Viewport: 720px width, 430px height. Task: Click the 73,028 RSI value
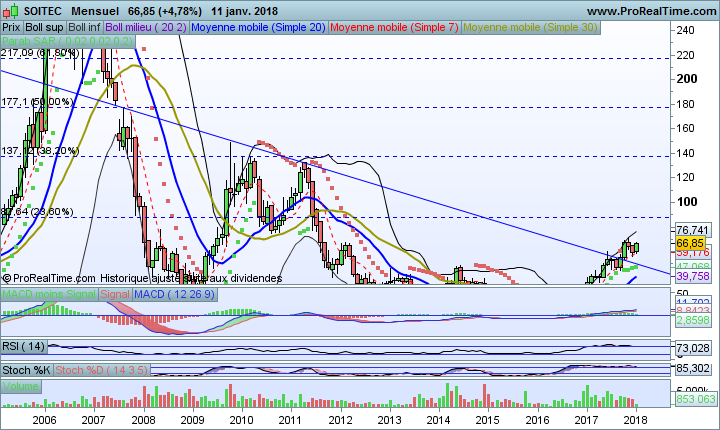tap(692, 348)
